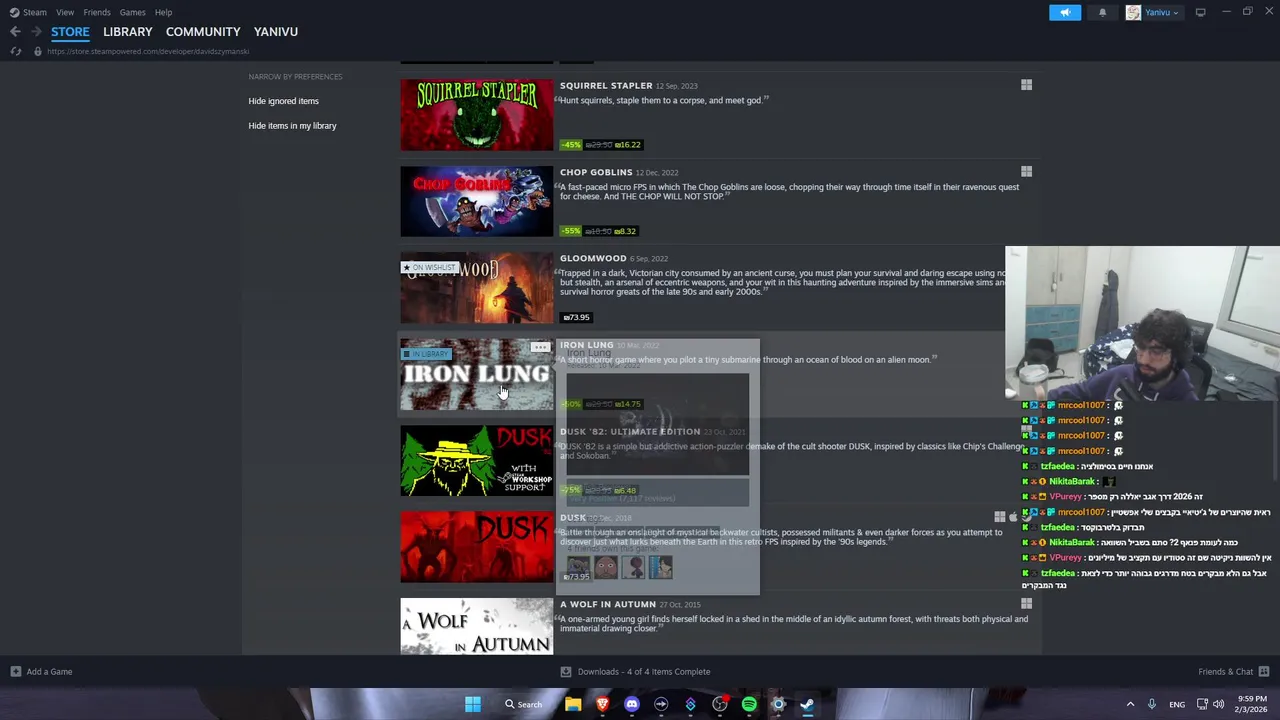The width and height of the screenshot is (1280, 720).
Task: Click Chop Goblins -55% discount price
Action: [599, 231]
